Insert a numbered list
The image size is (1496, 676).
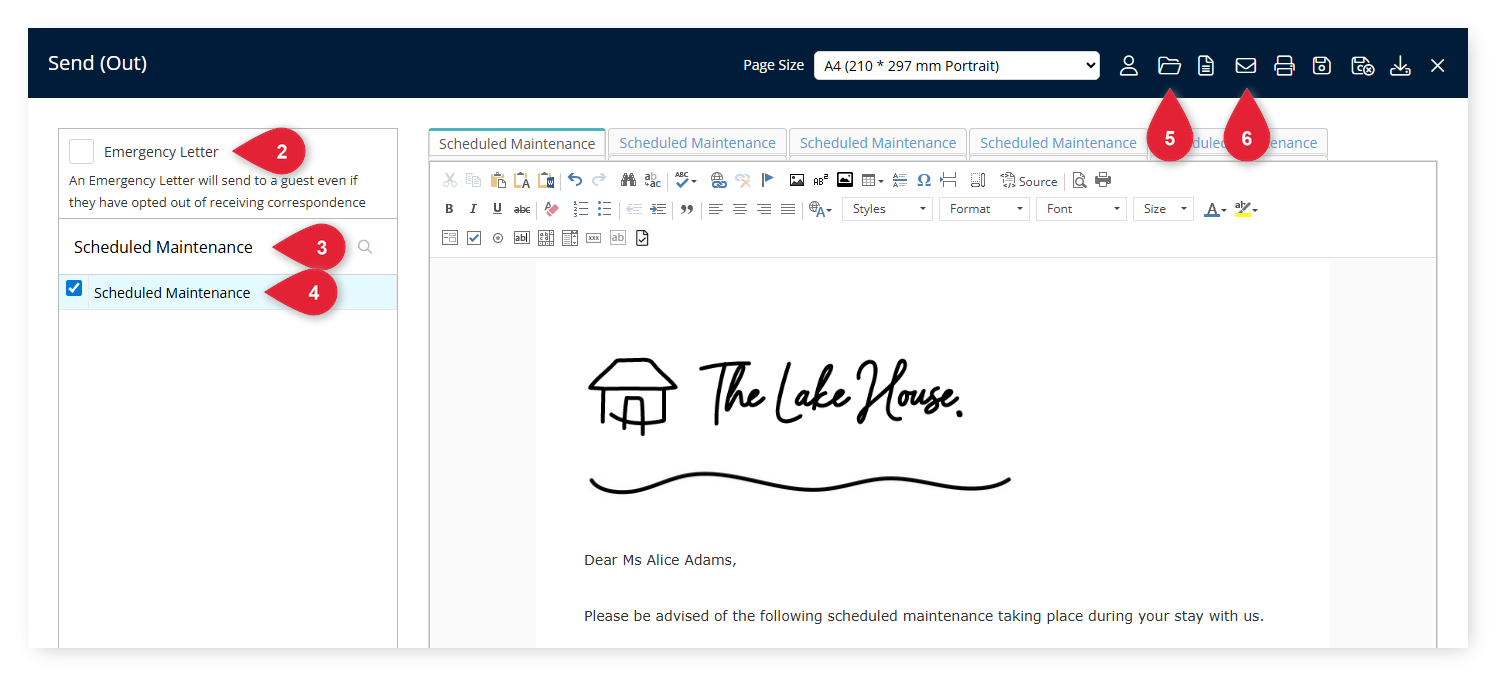[581, 209]
